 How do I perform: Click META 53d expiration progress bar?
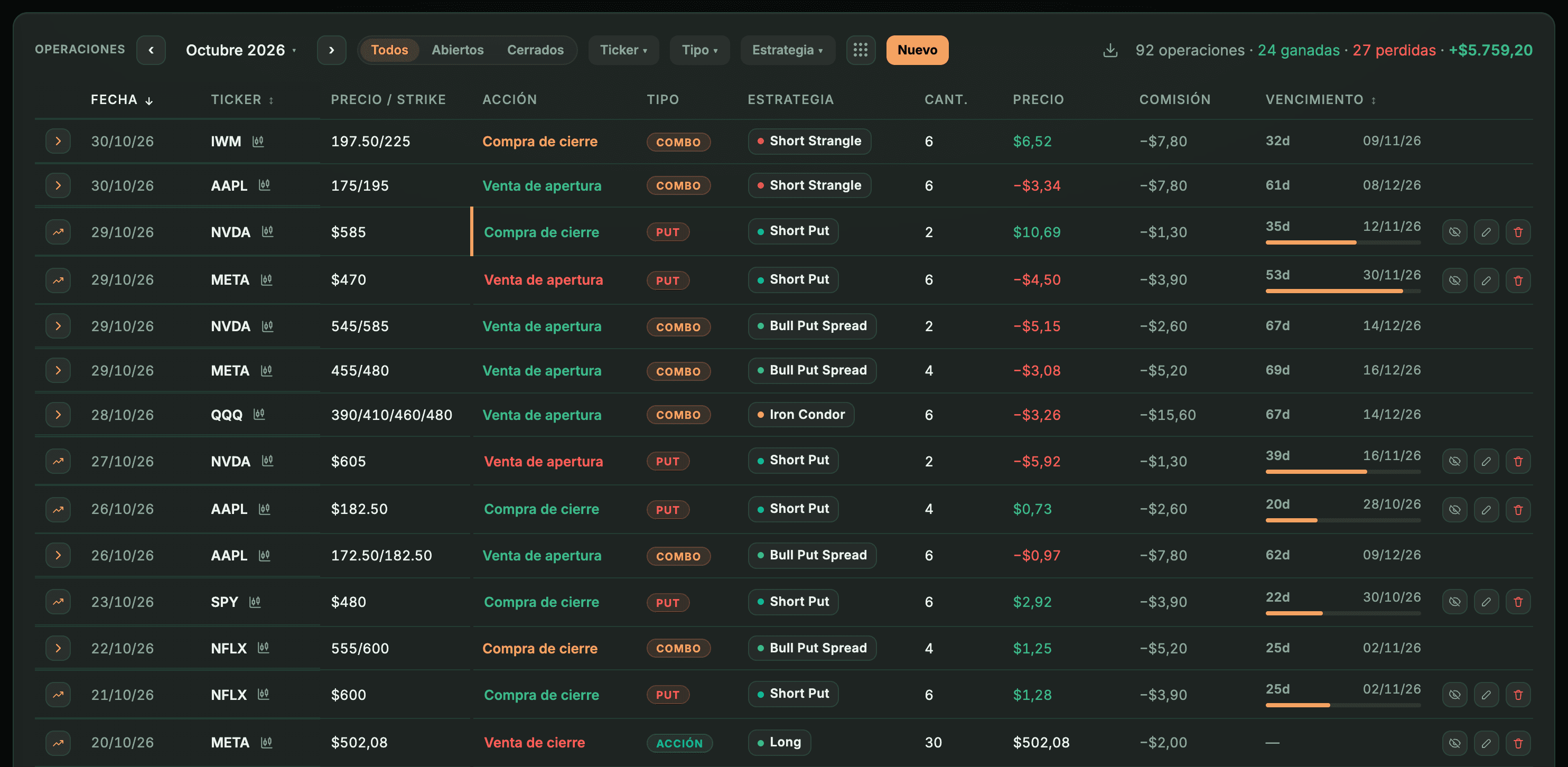click(1343, 291)
